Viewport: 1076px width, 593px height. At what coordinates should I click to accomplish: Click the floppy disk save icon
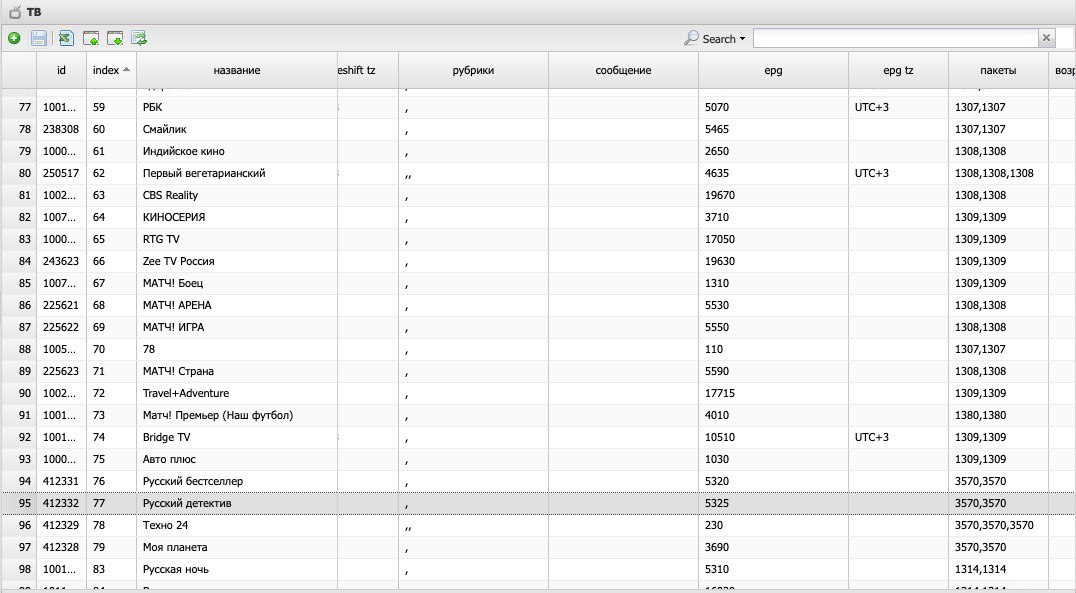(39, 38)
